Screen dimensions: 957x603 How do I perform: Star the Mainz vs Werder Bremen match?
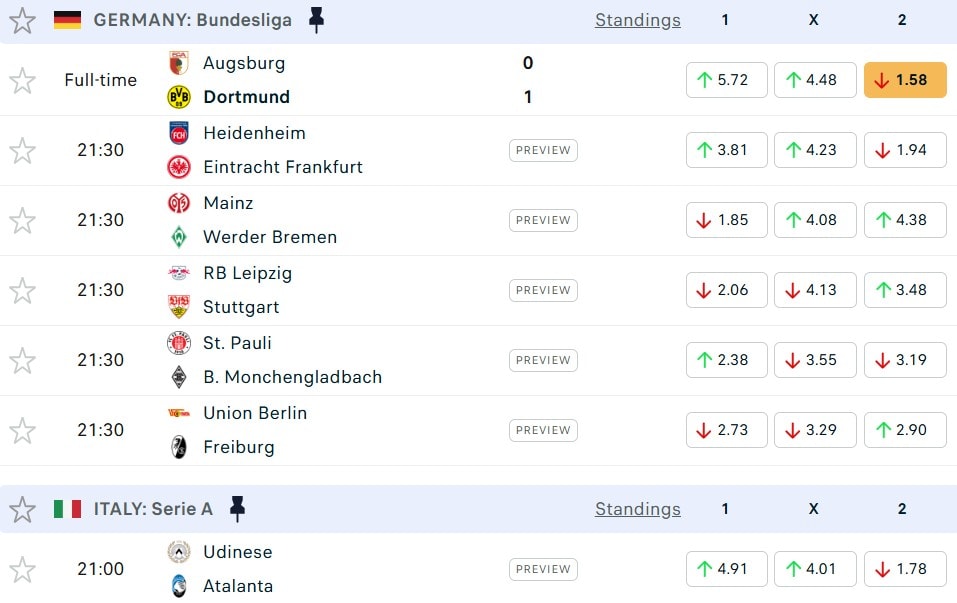click(x=22, y=220)
